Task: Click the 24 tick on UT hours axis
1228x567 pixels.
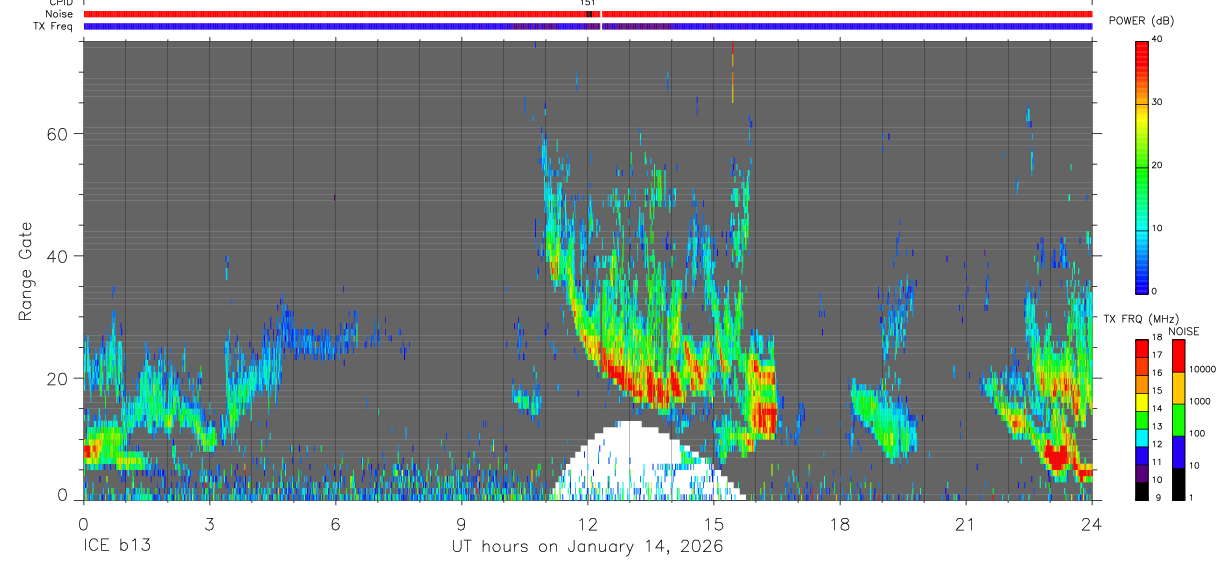Action: point(1092,523)
